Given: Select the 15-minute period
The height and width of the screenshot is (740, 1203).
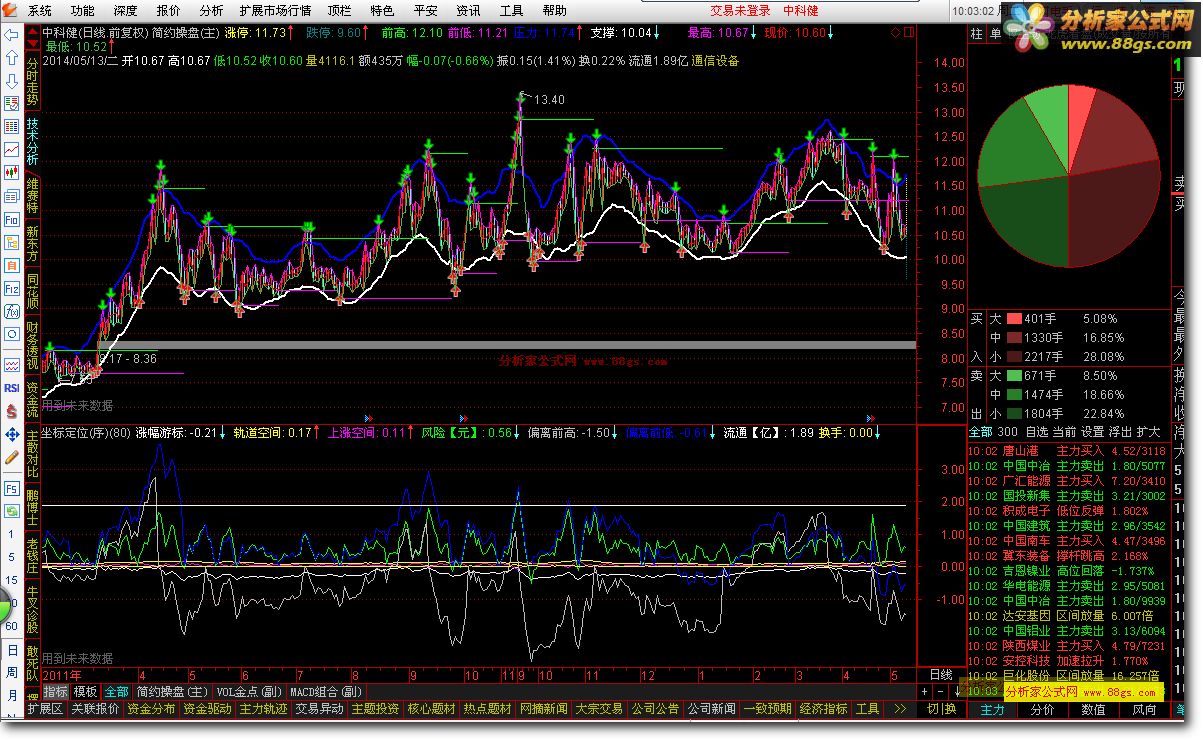Looking at the screenshot, I should click(11, 580).
